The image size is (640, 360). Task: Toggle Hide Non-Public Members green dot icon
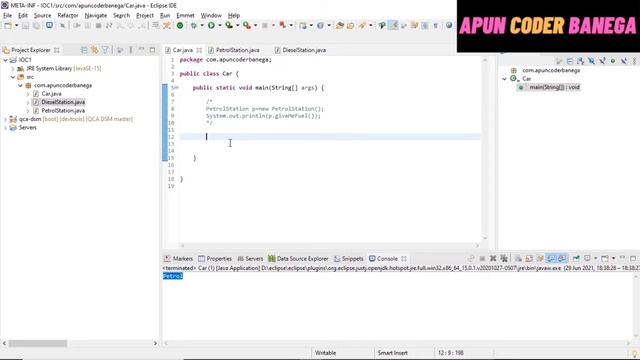point(613,61)
